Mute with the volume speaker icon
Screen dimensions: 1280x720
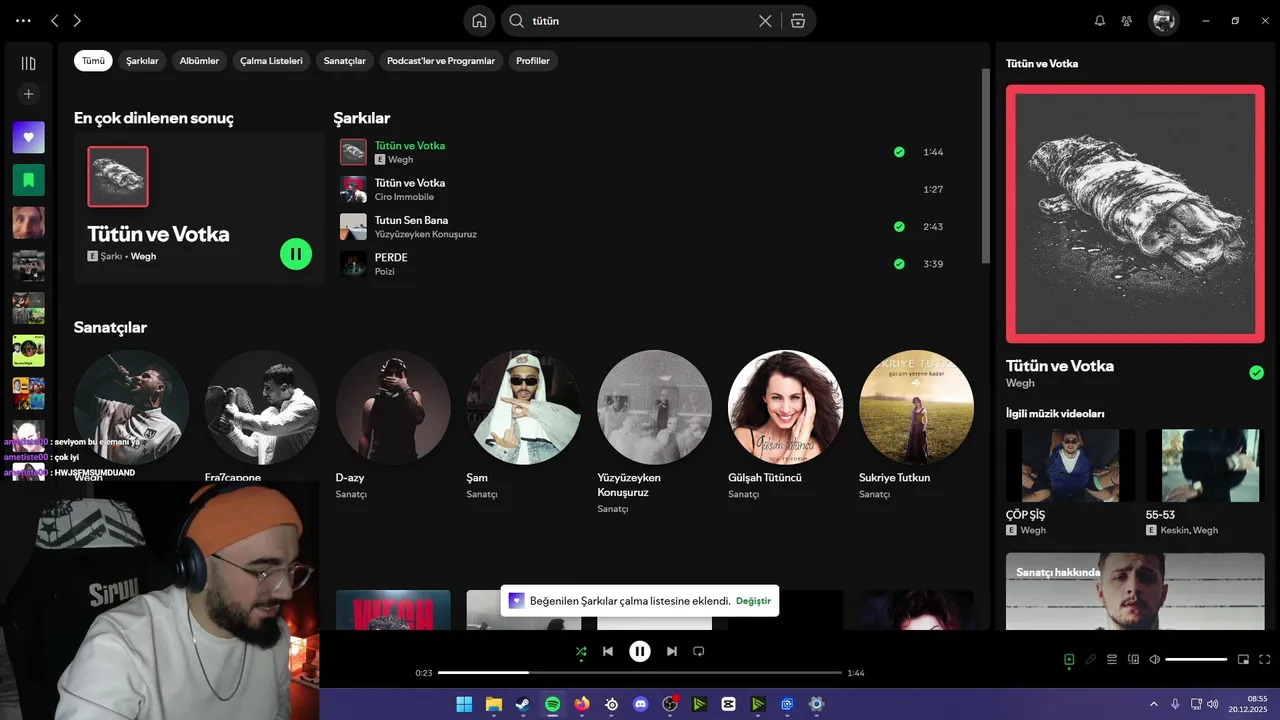coord(1155,659)
